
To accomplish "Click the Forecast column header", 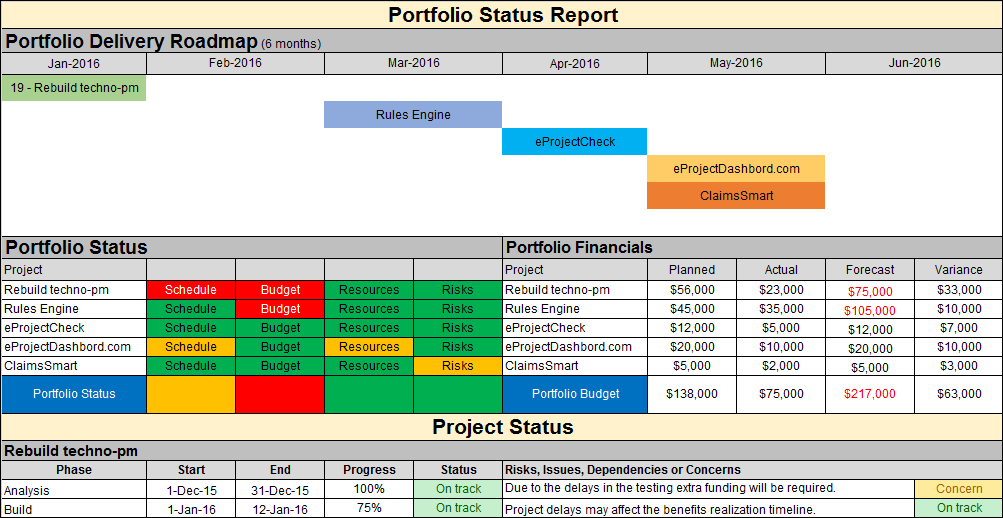I will (870, 270).
